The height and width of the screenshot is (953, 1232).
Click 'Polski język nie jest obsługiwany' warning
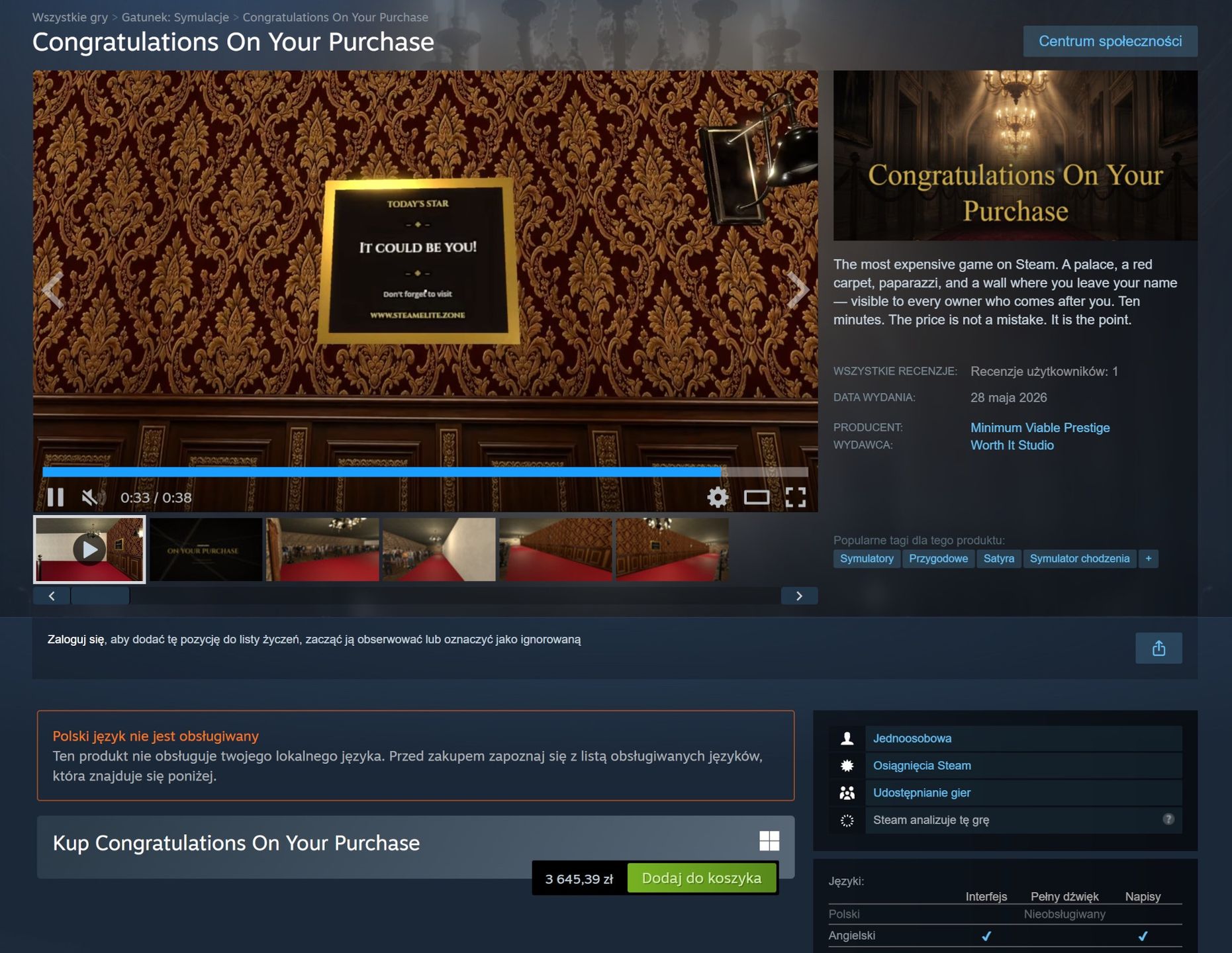point(156,736)
